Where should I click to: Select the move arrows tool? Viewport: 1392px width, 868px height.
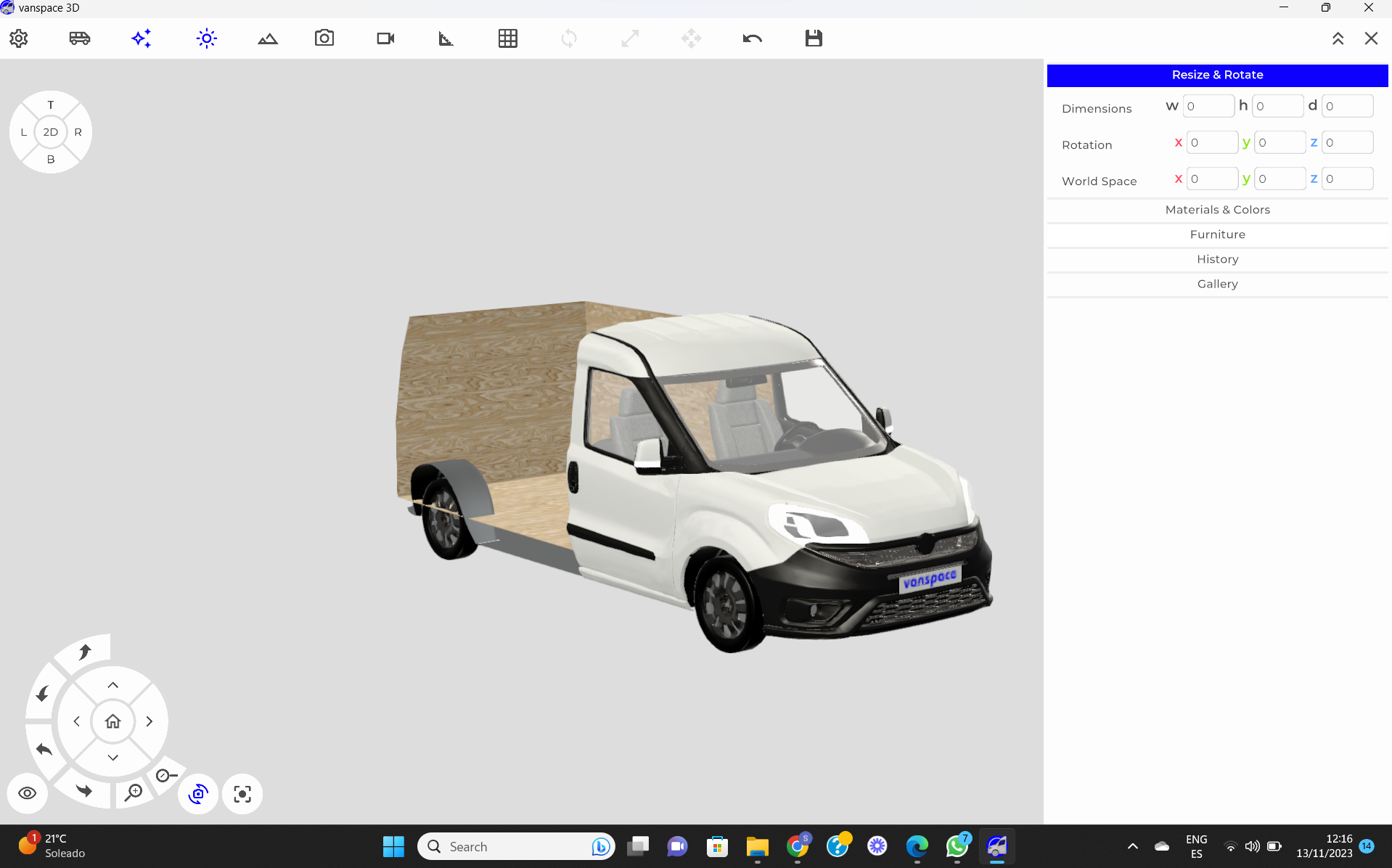click(x=691, y=38)
